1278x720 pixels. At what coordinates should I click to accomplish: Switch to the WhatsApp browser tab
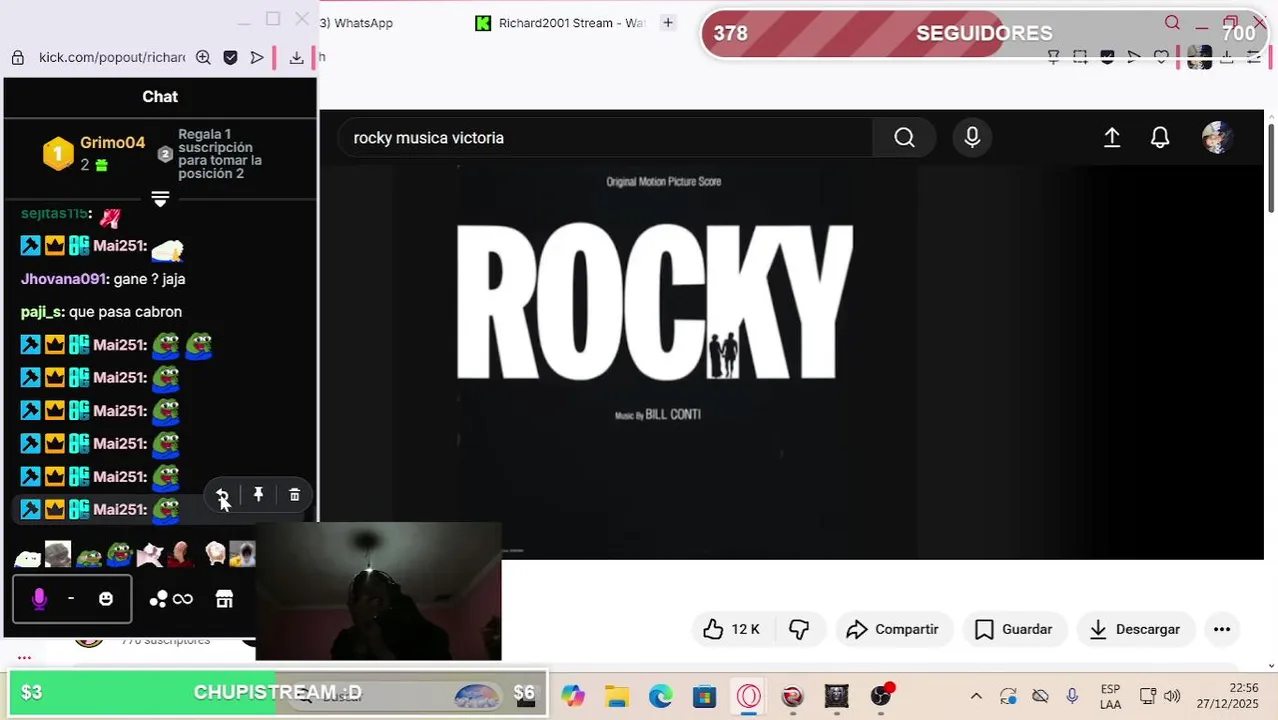click(x=357, y=23)
